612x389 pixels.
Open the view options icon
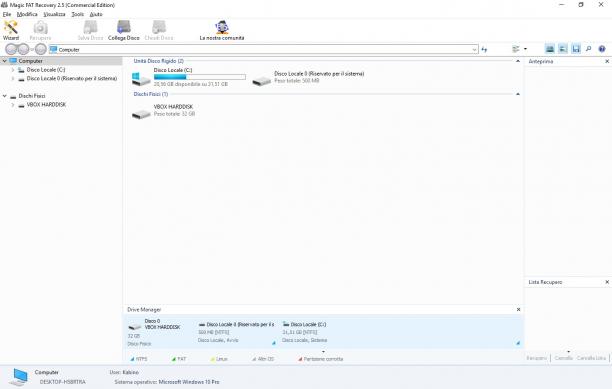516,49
